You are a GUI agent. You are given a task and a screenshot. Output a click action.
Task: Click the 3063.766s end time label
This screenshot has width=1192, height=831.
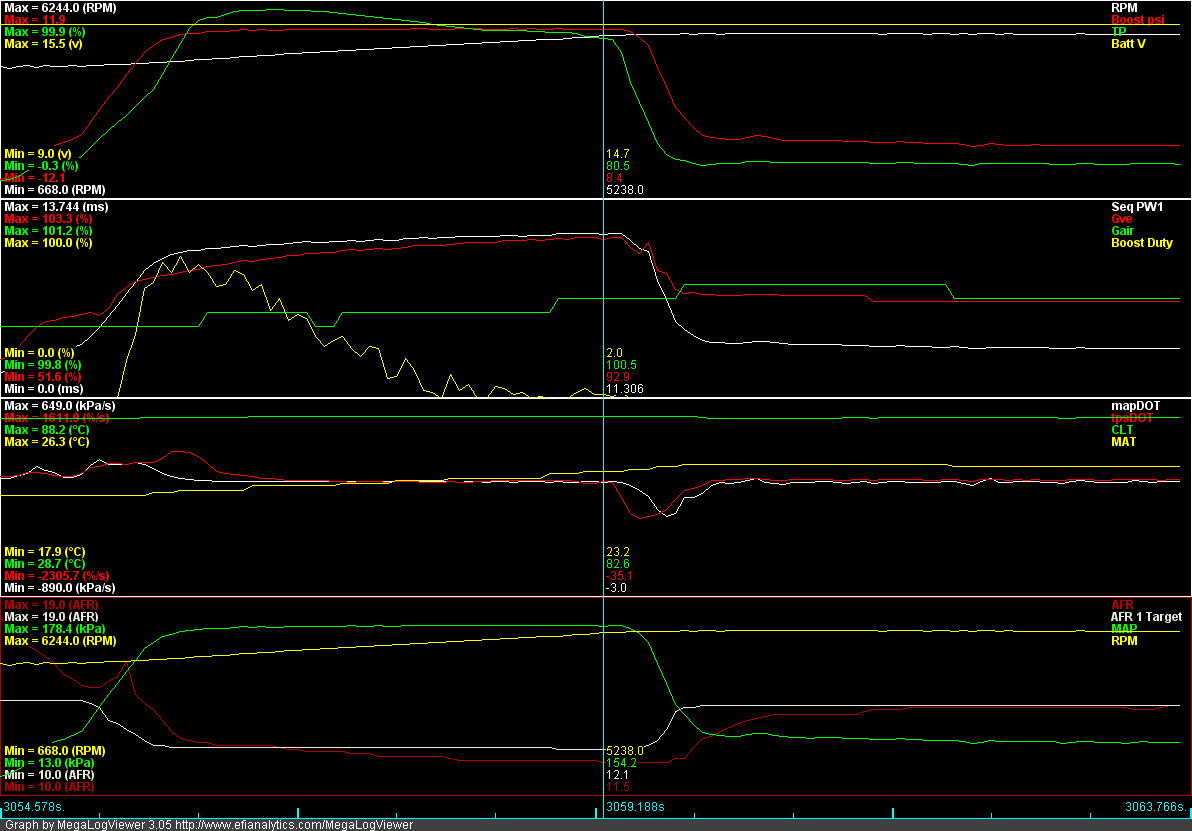(x=1154, y=807)
